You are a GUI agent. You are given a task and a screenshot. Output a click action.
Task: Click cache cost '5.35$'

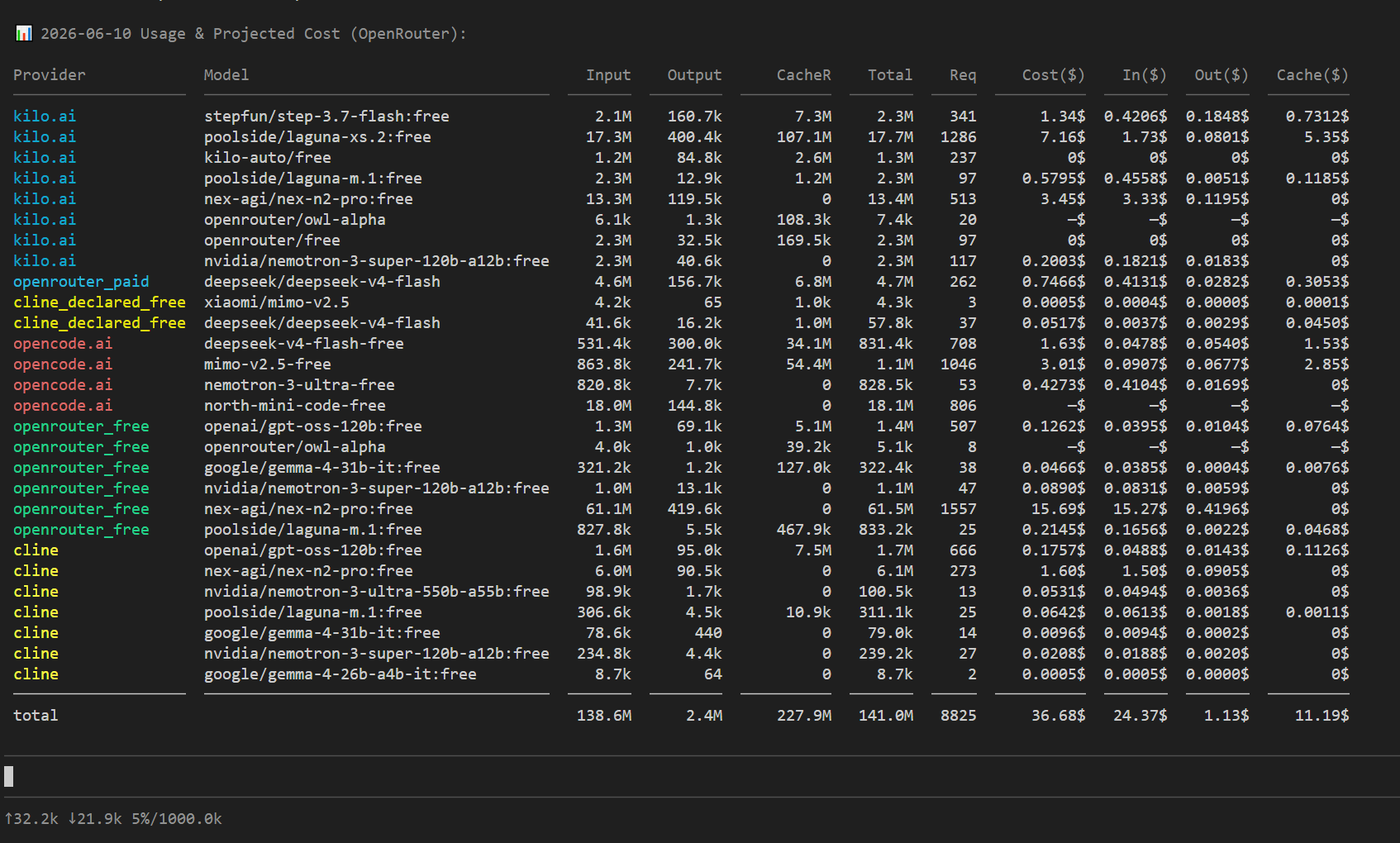coord(1326,137)
